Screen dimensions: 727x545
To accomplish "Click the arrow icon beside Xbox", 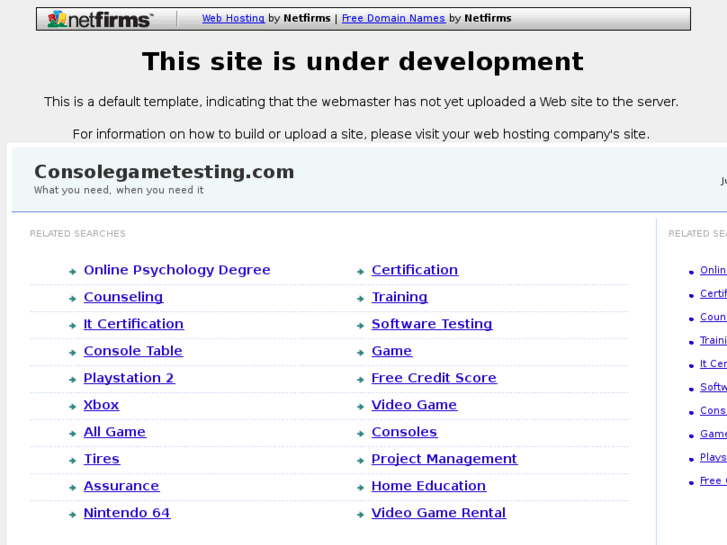I will click(72, 407).
